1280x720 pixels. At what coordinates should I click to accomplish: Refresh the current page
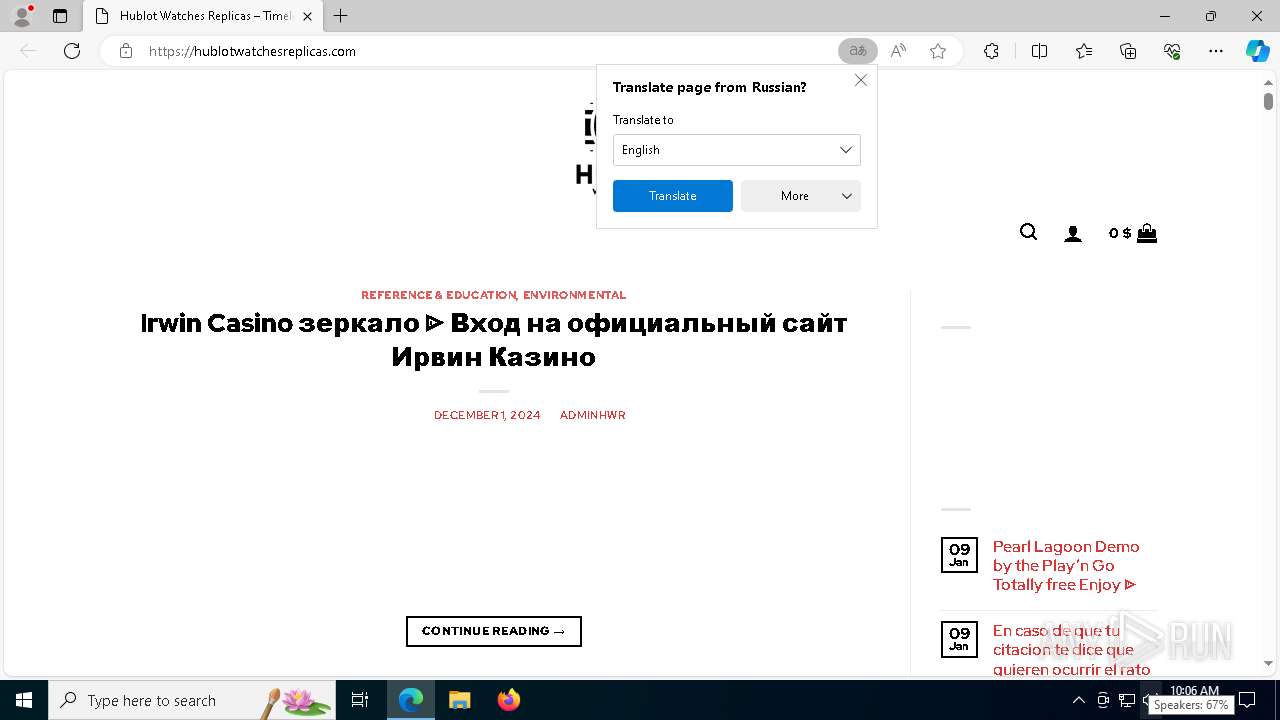72,51
